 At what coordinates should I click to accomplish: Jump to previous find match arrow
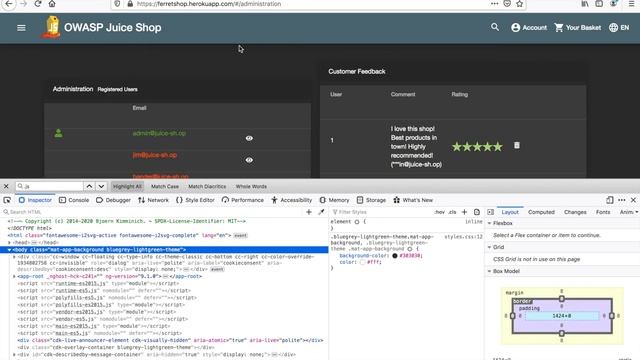pos(89,186)
